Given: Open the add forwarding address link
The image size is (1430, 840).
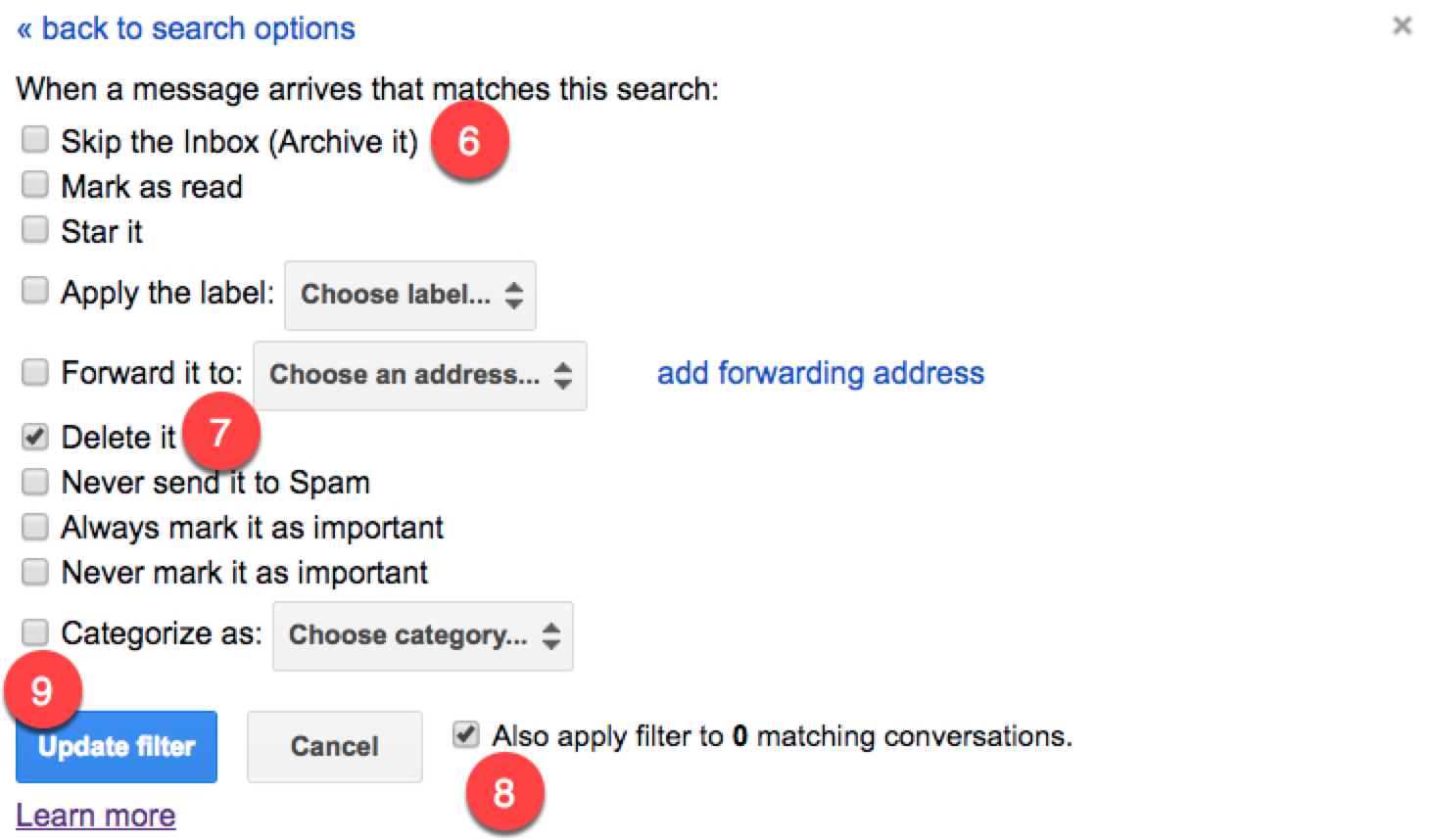Looking at the screenshot, I should click(820, 373).
